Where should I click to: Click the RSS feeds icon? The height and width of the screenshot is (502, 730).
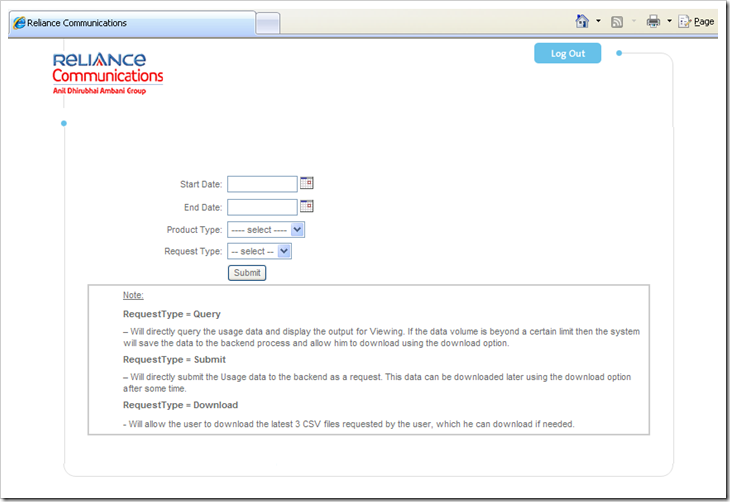click(616, 22)
